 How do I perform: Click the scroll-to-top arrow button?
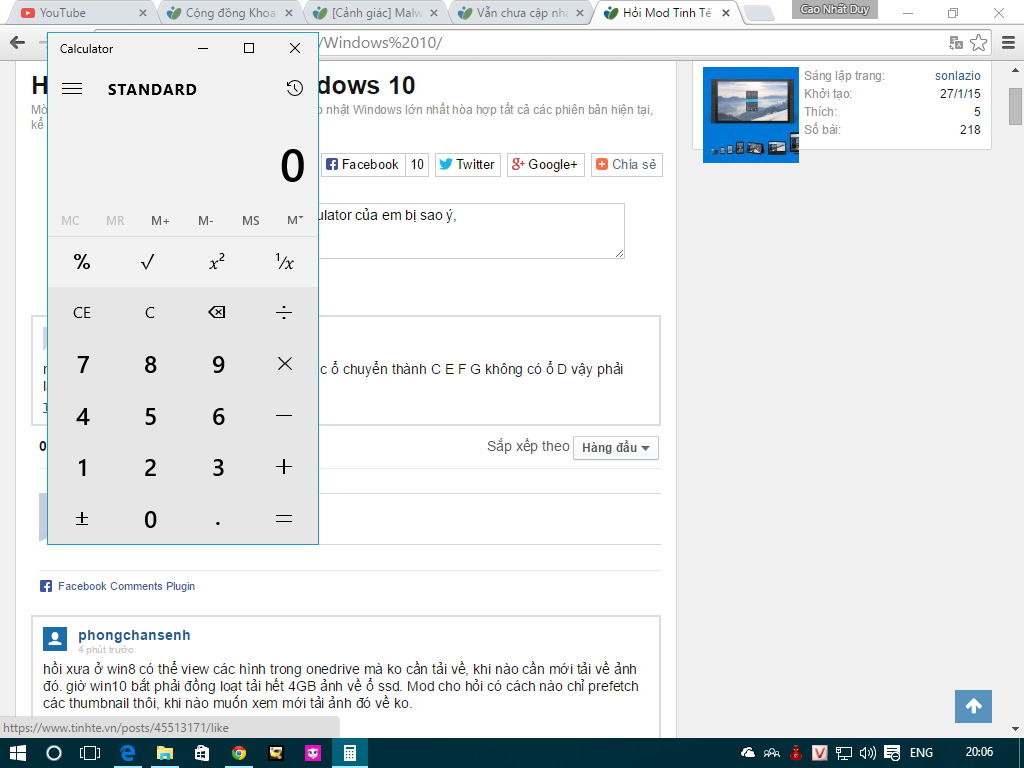[973, 706]
